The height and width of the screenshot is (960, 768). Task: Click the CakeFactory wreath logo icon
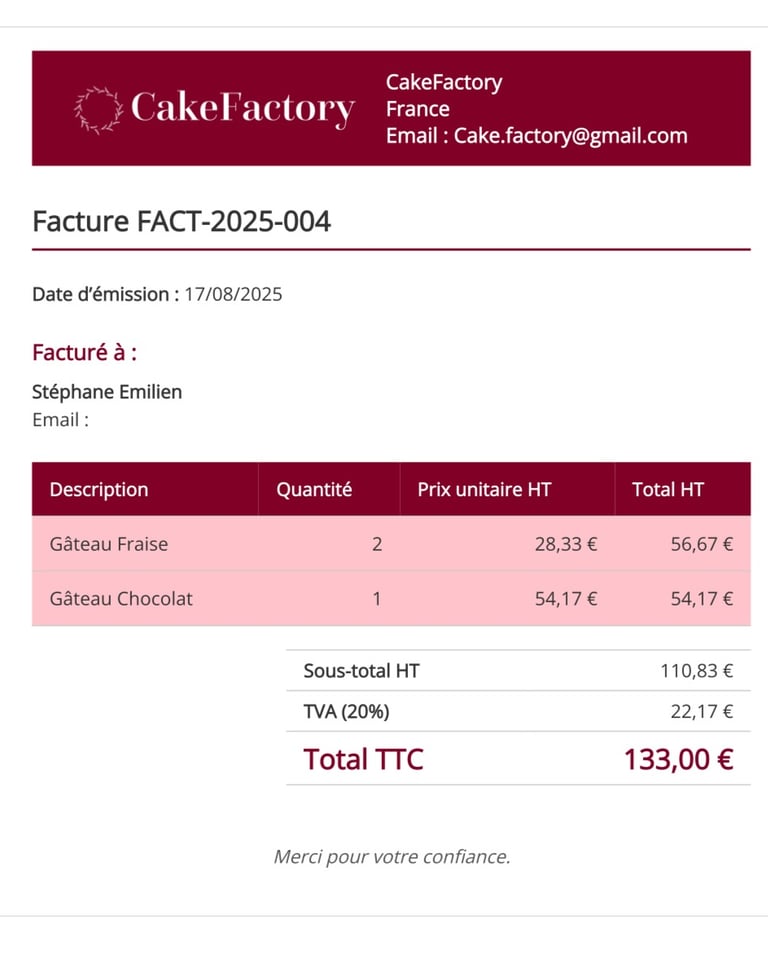pyautogui.click(x=98, y=110)
